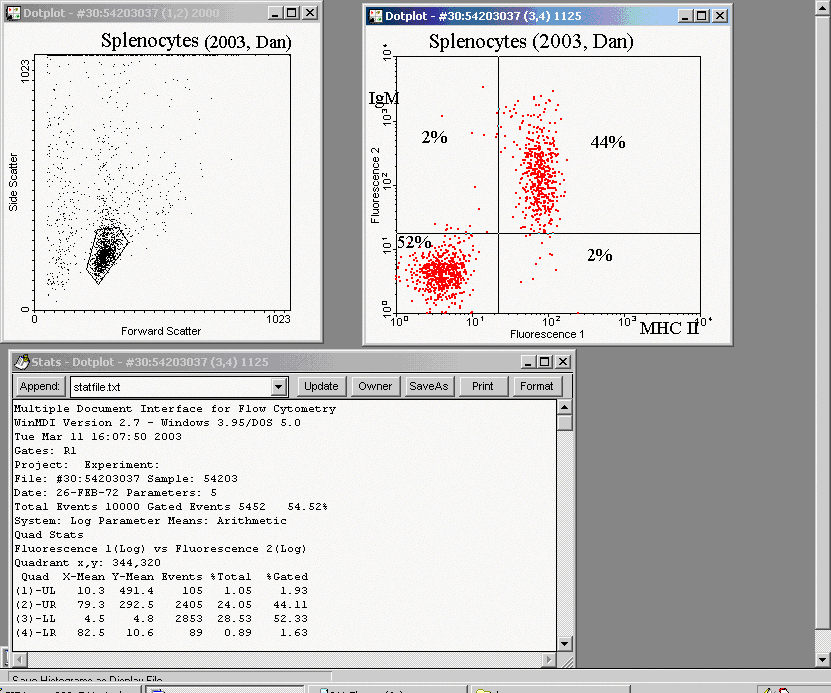This screenshot has width=831, height=693.
Task: Print the statistics report
Action: [x=482, y=386]
